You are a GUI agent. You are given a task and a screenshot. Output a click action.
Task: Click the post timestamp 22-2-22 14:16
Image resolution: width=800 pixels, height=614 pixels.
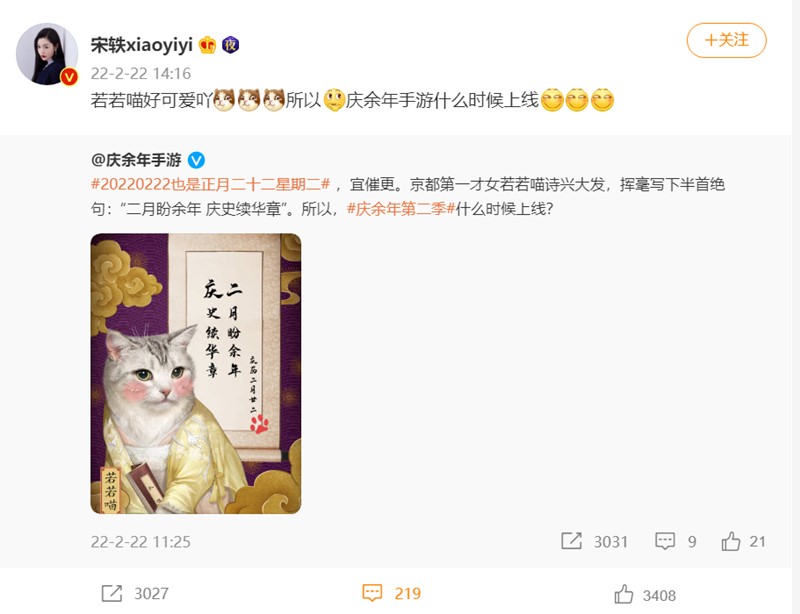(x=141, y=73)
